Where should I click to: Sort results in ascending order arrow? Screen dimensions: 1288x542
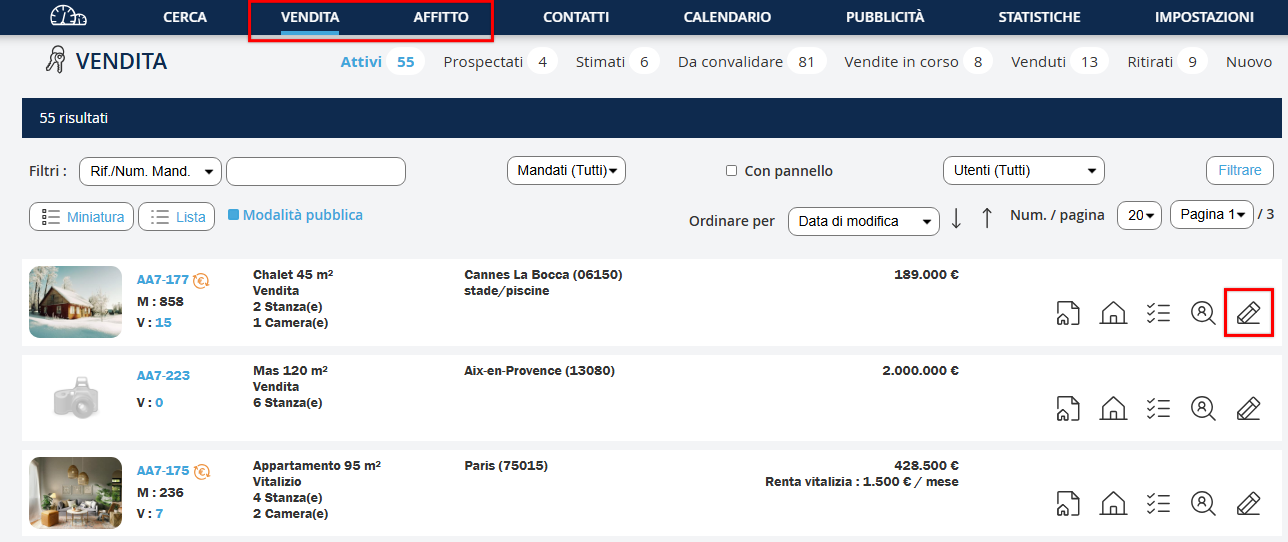[x=986, y=218]
